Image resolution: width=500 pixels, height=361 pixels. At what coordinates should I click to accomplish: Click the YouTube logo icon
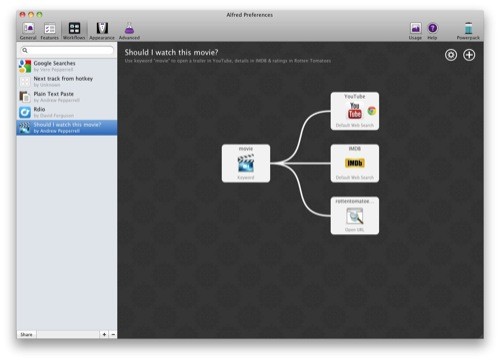[355, 111]
